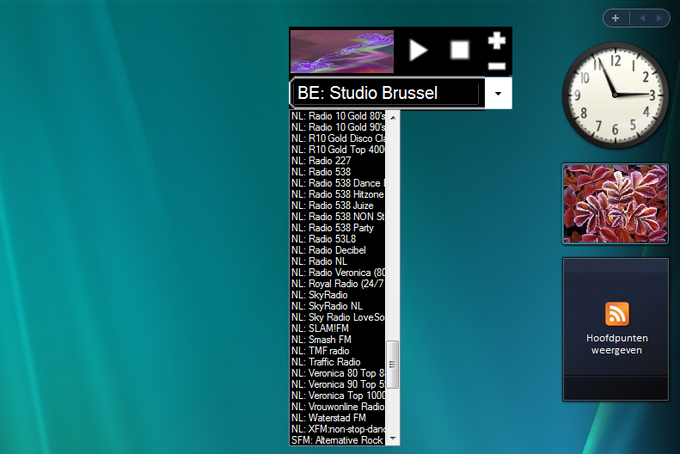Select NL: Traffic Radio

point(337,362)
